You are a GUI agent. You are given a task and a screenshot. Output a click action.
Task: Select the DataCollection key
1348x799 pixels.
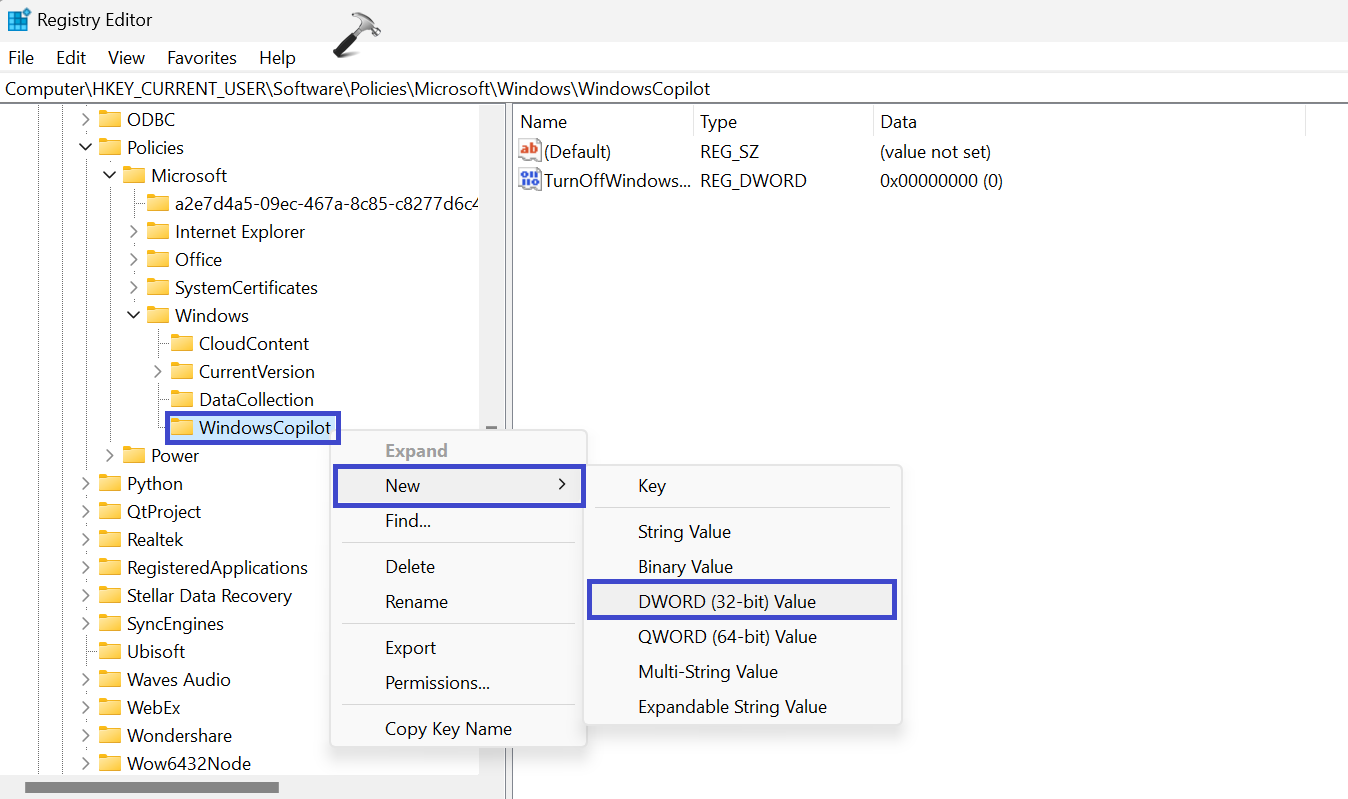click(x=254, y=400)
